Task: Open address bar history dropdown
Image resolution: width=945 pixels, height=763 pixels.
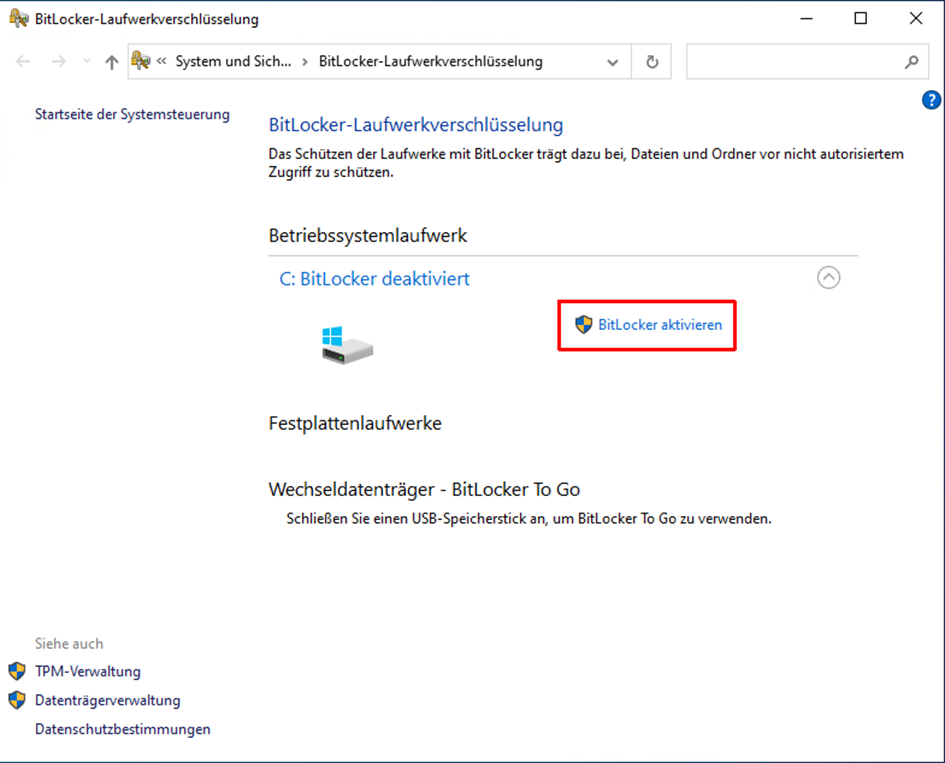Action: (x=612, y=61)
